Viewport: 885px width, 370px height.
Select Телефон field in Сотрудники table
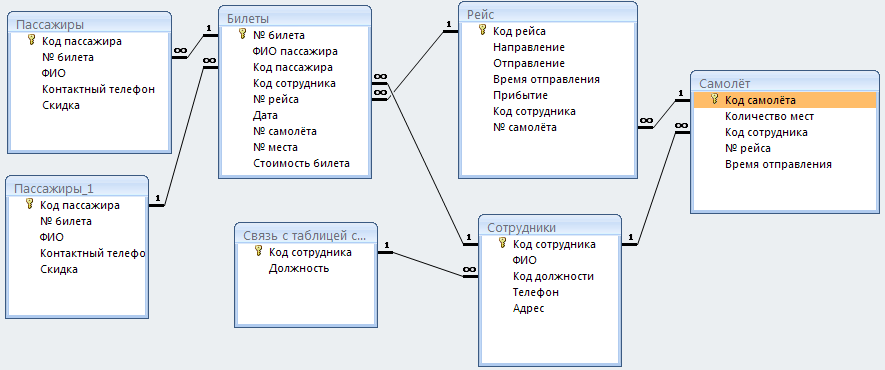(536, 292)
